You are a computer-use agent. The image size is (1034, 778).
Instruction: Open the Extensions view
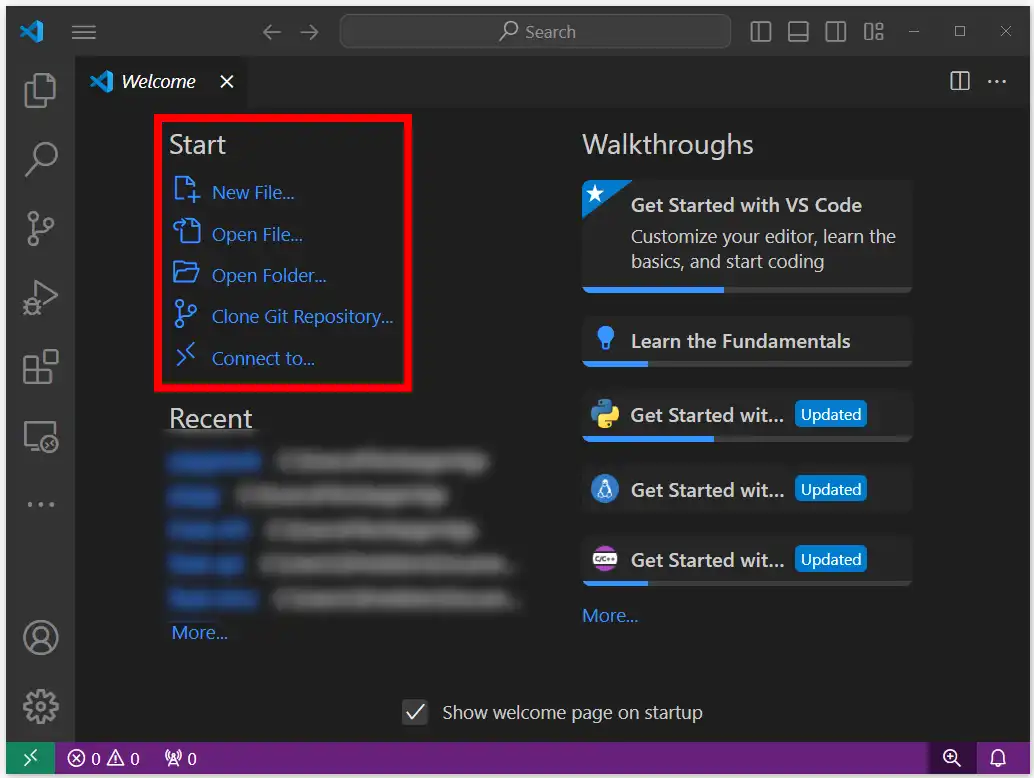coord(40,367)
